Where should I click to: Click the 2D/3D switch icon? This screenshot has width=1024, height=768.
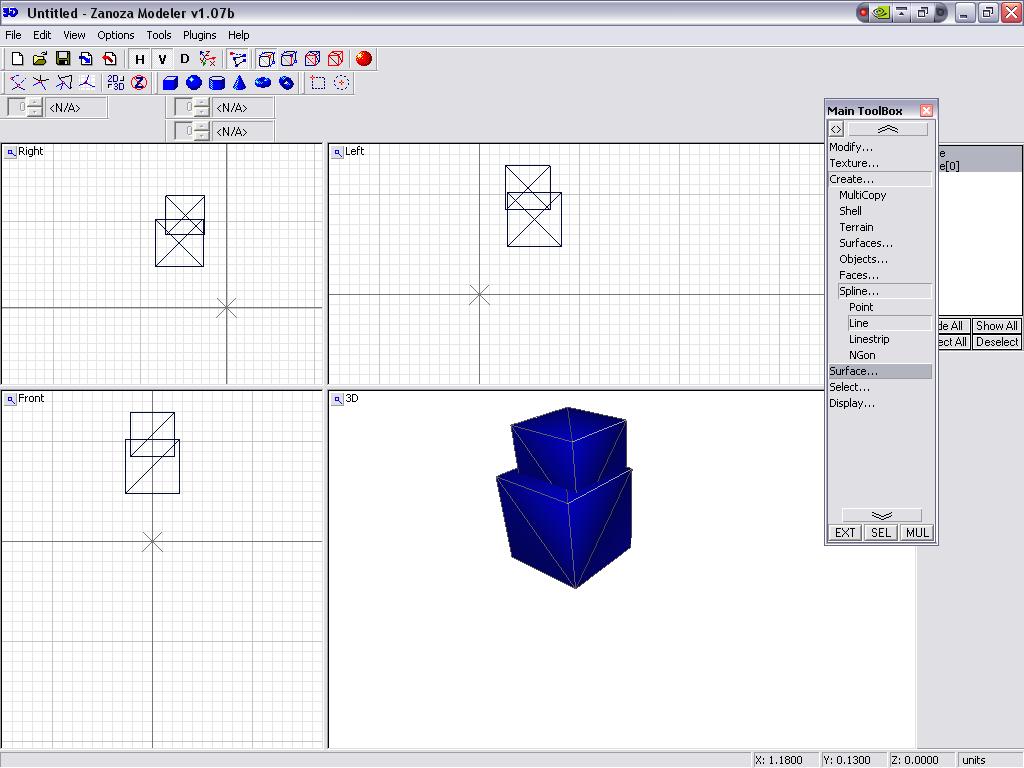click(116, 83)
